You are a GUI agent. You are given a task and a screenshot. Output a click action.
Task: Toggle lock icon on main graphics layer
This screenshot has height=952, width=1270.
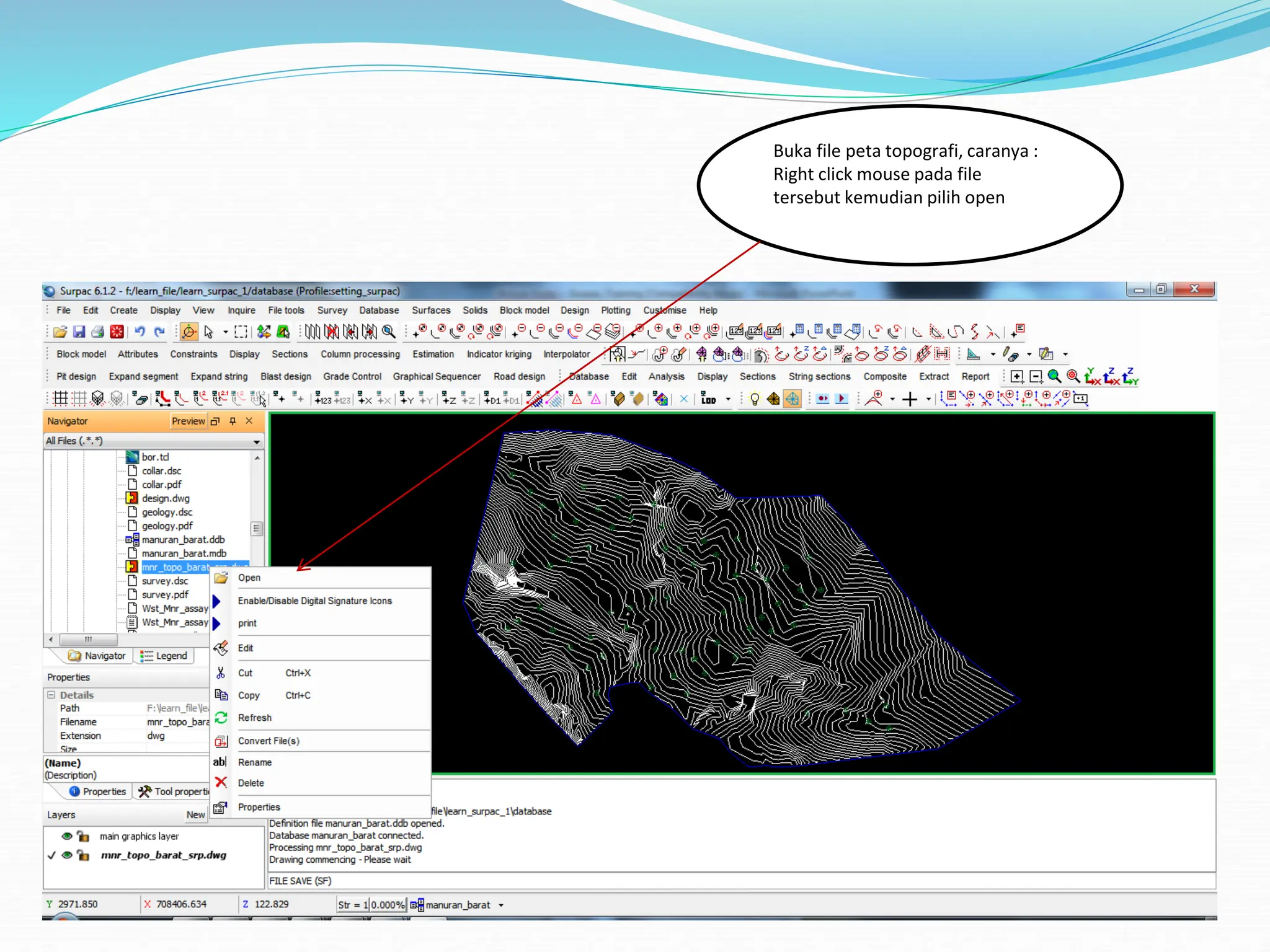click(x=83, y=836)
